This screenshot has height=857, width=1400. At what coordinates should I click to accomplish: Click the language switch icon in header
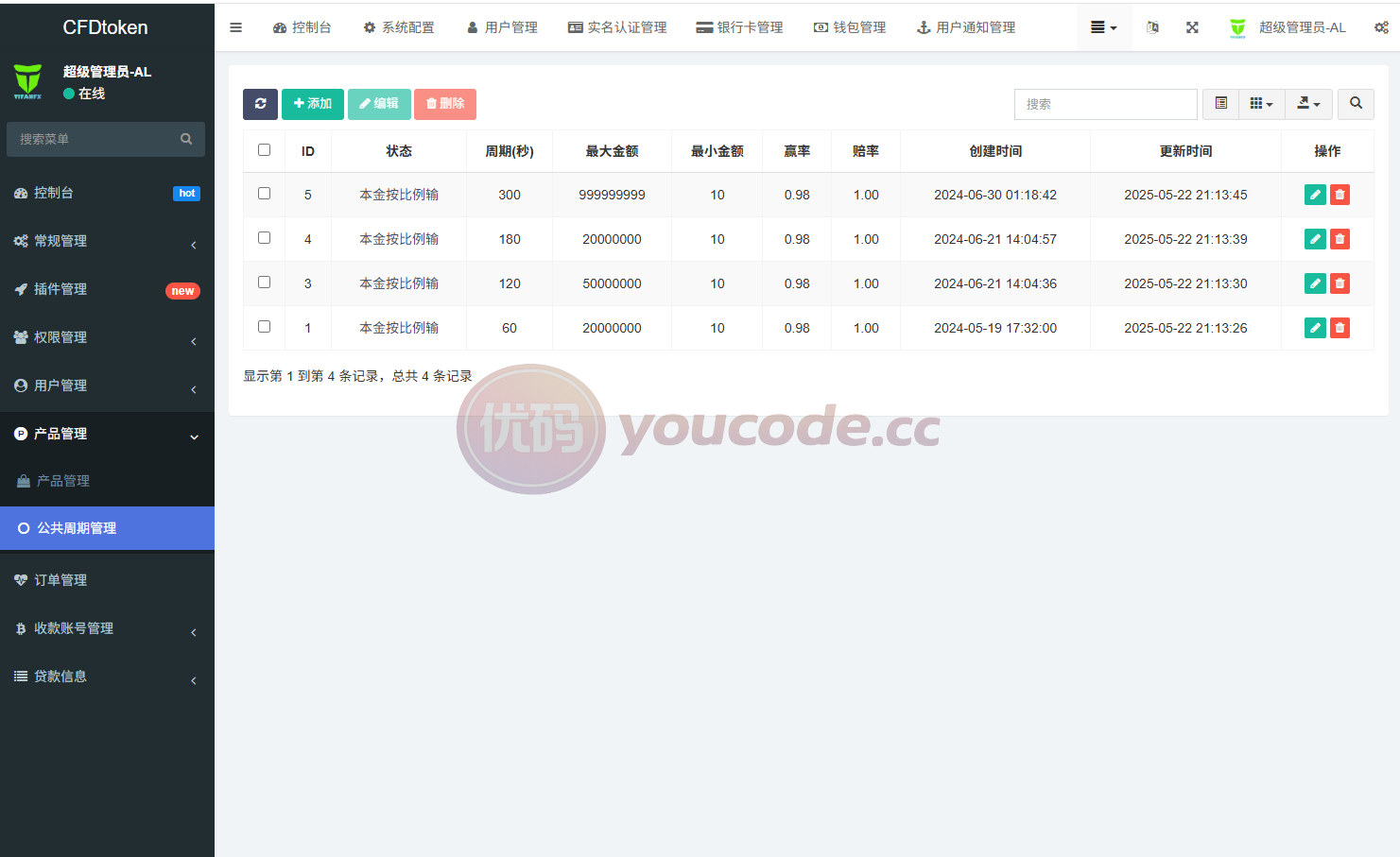(x=1152, y=27)
